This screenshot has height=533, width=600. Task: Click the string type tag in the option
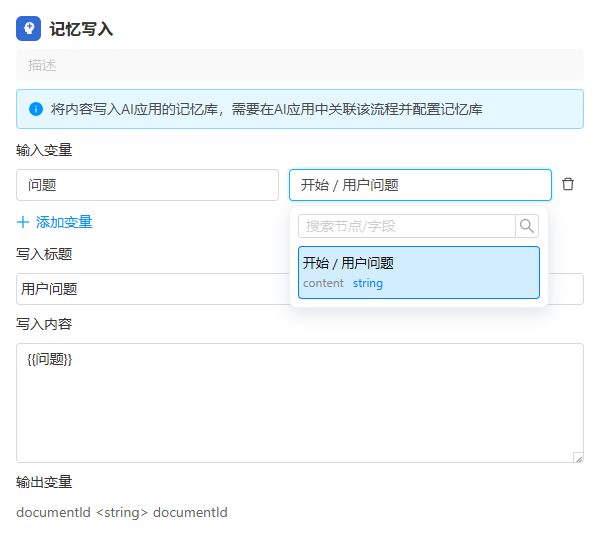367,284
